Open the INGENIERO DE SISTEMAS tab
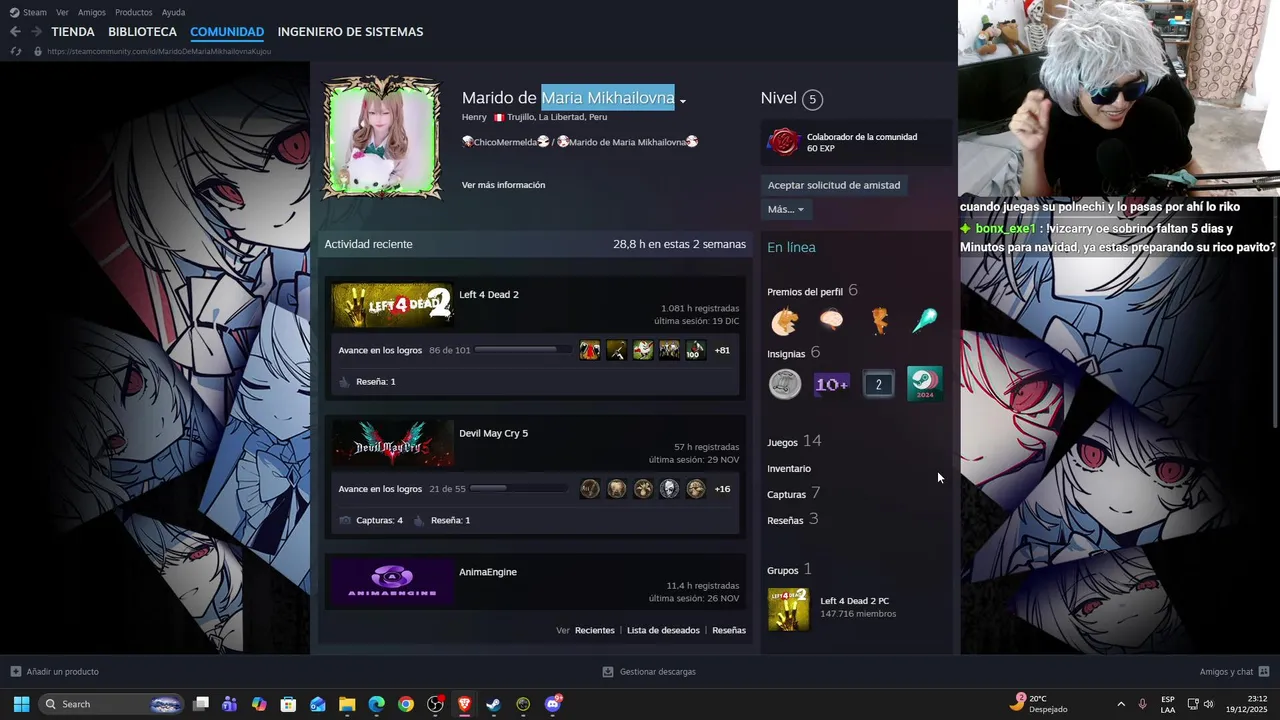Viewport: 1280px width, 720px height. (x=350, y=32)
